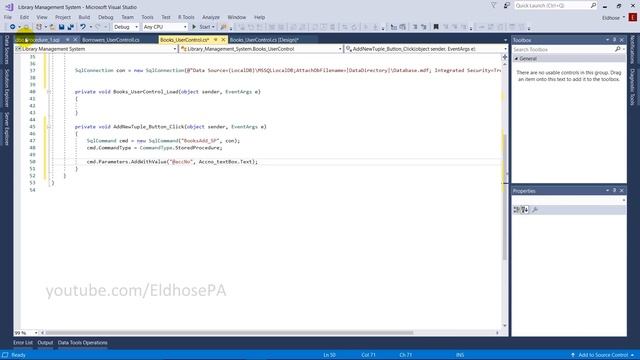Open the Server Explorer side tab
This screenshot has width=640, height=360.
coord(7,129)
